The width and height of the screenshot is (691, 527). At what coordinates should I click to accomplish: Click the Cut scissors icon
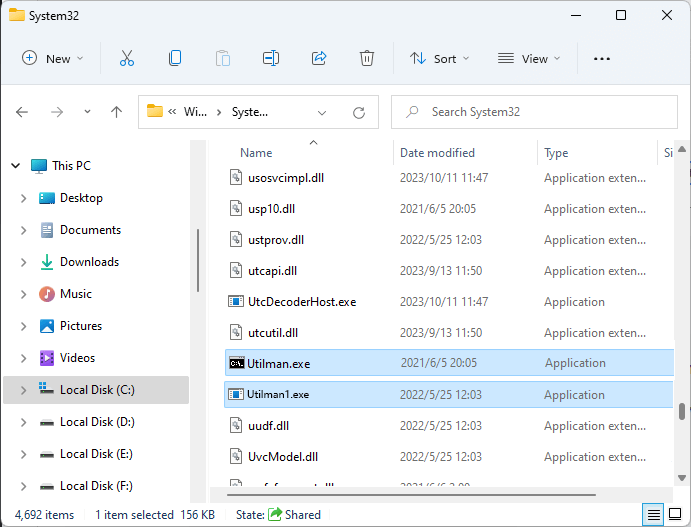(x=127, y=58)
